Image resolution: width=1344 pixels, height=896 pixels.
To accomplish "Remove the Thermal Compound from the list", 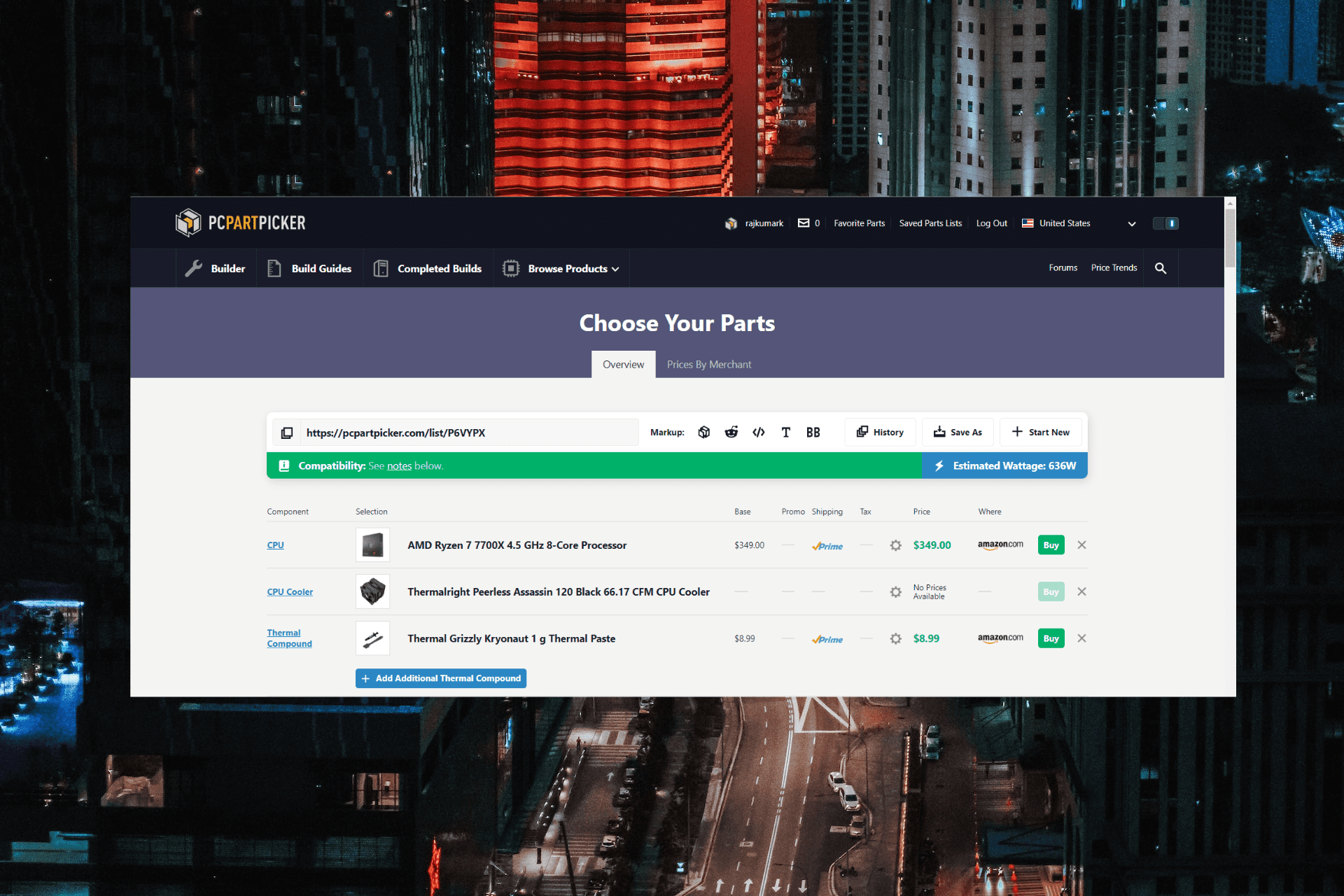I will 1081,638.
